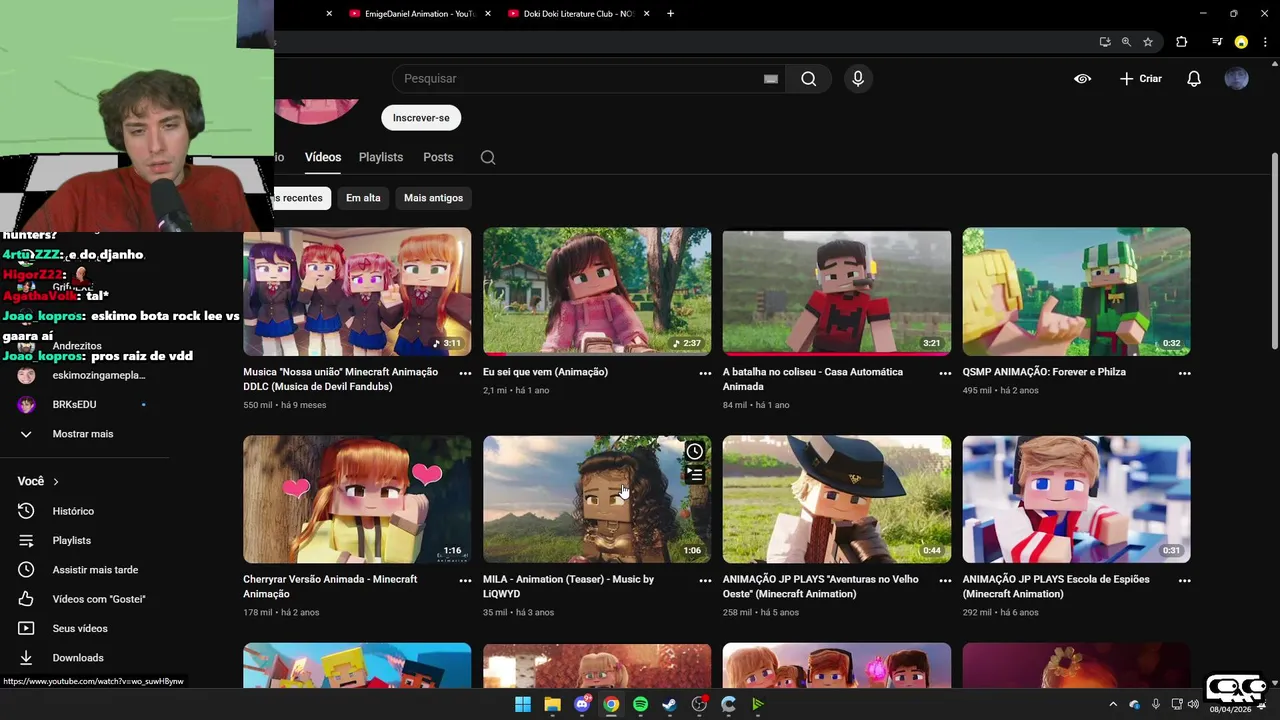This screenshot has height=720, width=1280.
Task: Open the on-screen keyboard icon in search box
Action: coord(771,79)
